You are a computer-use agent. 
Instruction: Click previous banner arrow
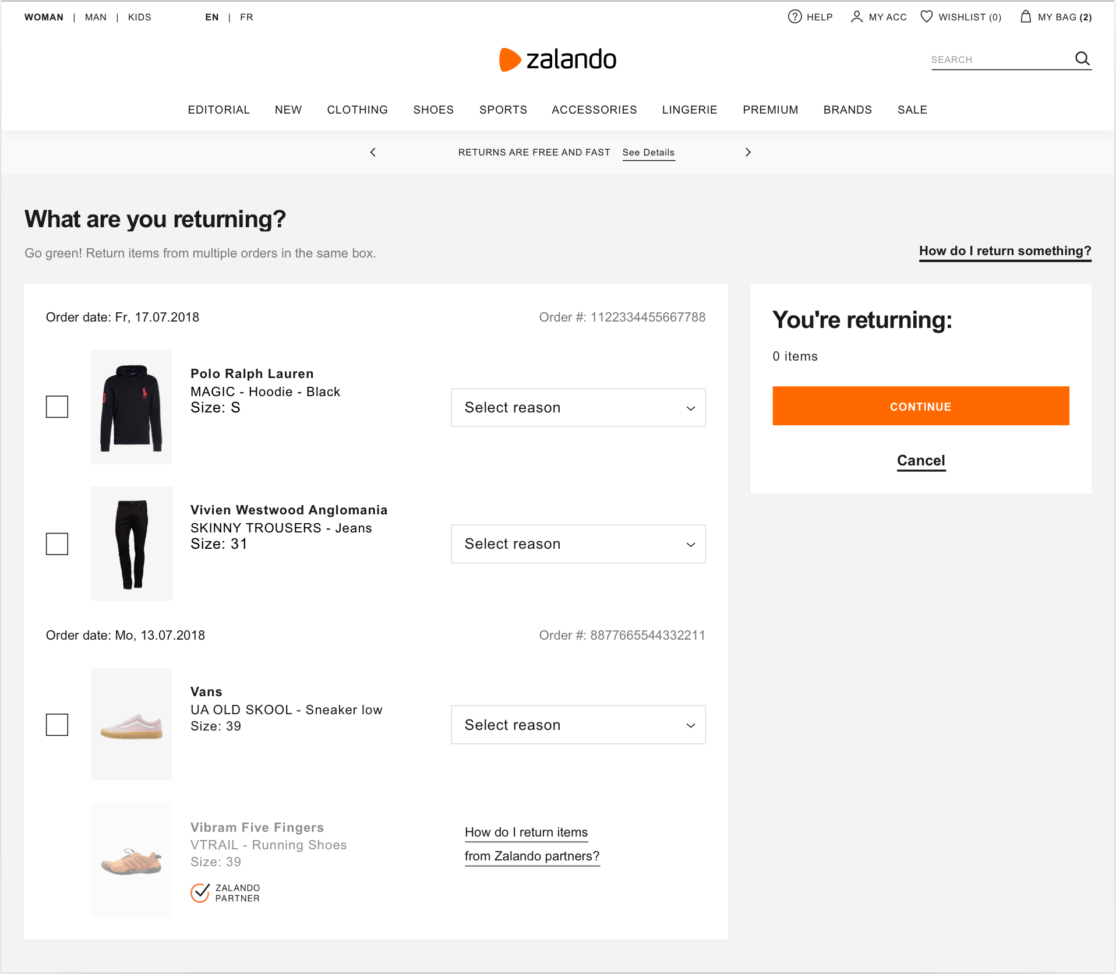373,152
